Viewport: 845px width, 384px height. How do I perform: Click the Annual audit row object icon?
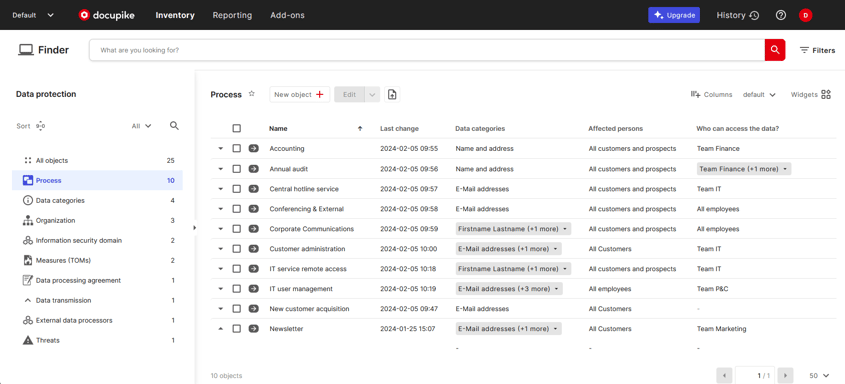click(x=253, y=169)
